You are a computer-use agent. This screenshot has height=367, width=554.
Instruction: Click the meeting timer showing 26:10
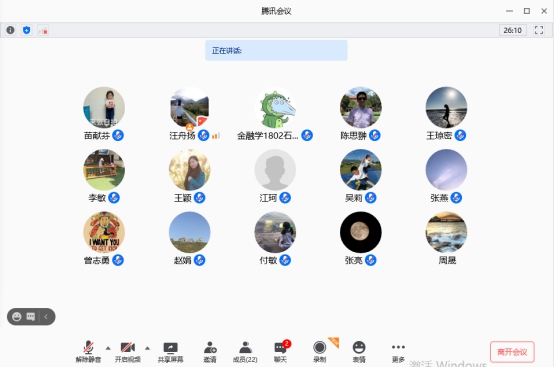pos(513,30)
